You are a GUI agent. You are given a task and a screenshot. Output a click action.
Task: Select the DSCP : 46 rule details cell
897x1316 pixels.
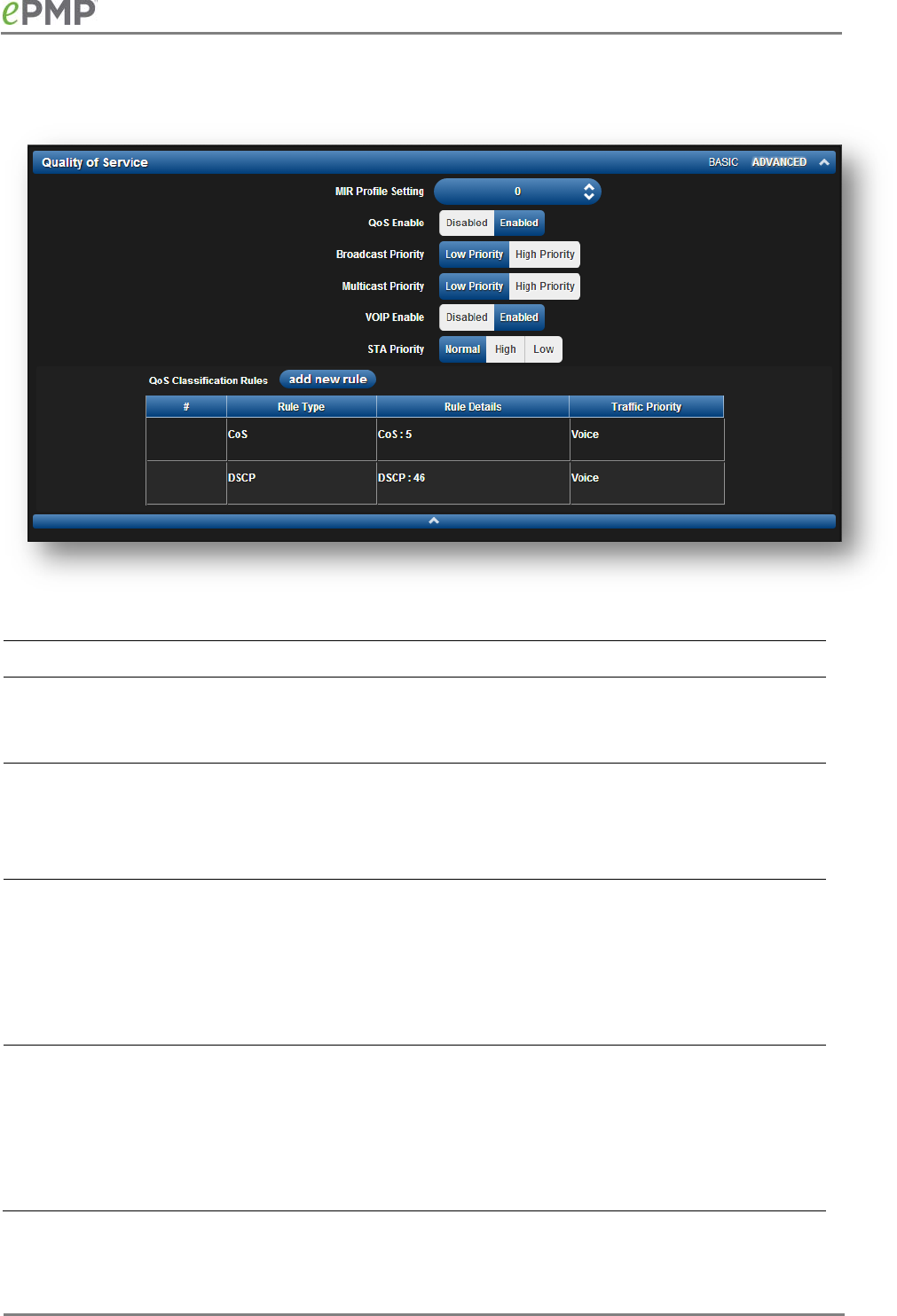point(473,482)
